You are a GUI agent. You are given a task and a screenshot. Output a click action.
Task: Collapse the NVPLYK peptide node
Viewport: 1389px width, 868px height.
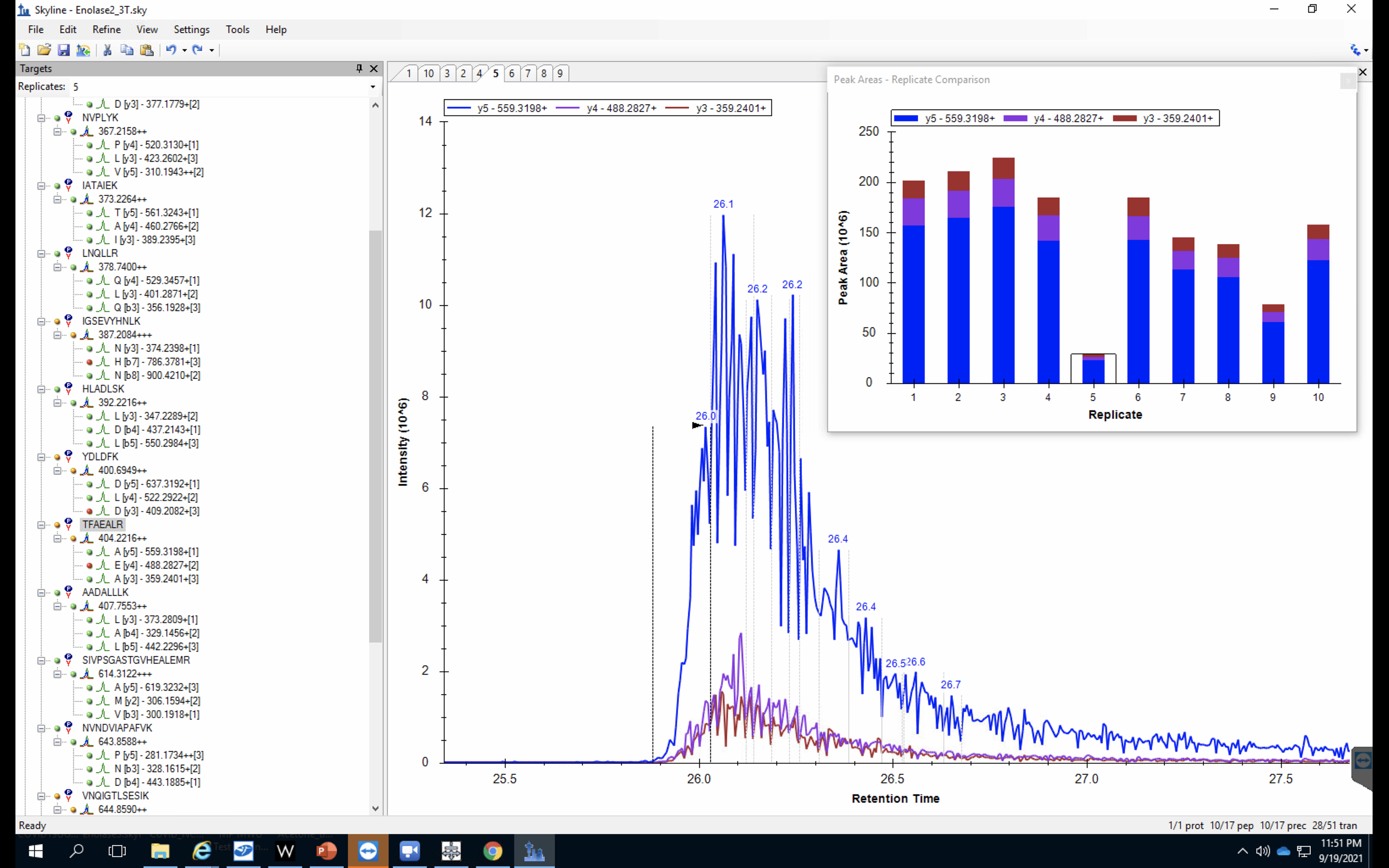[x=41, y=118]
